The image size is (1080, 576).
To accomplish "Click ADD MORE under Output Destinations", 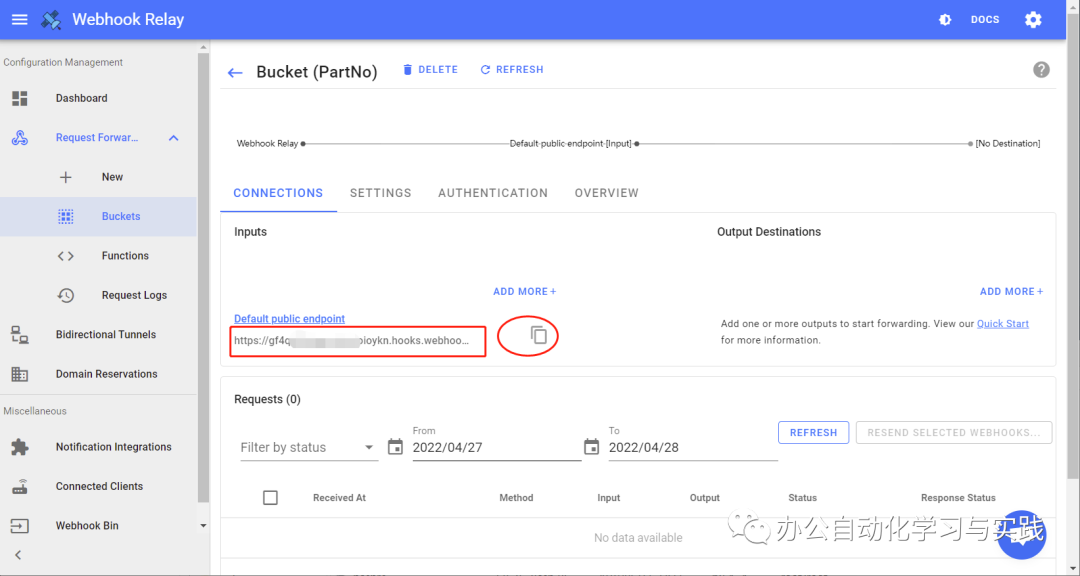I will click(x=1012, y=291).
